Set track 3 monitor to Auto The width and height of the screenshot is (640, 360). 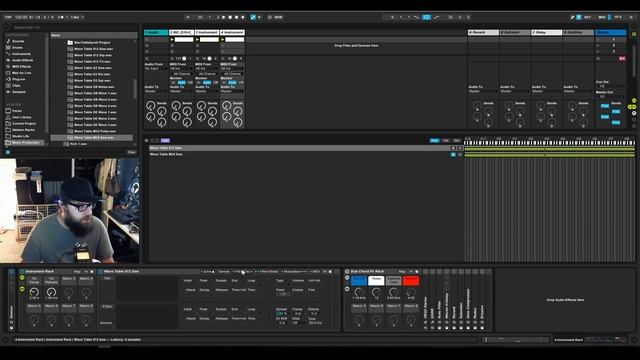[x=207, y=82]
